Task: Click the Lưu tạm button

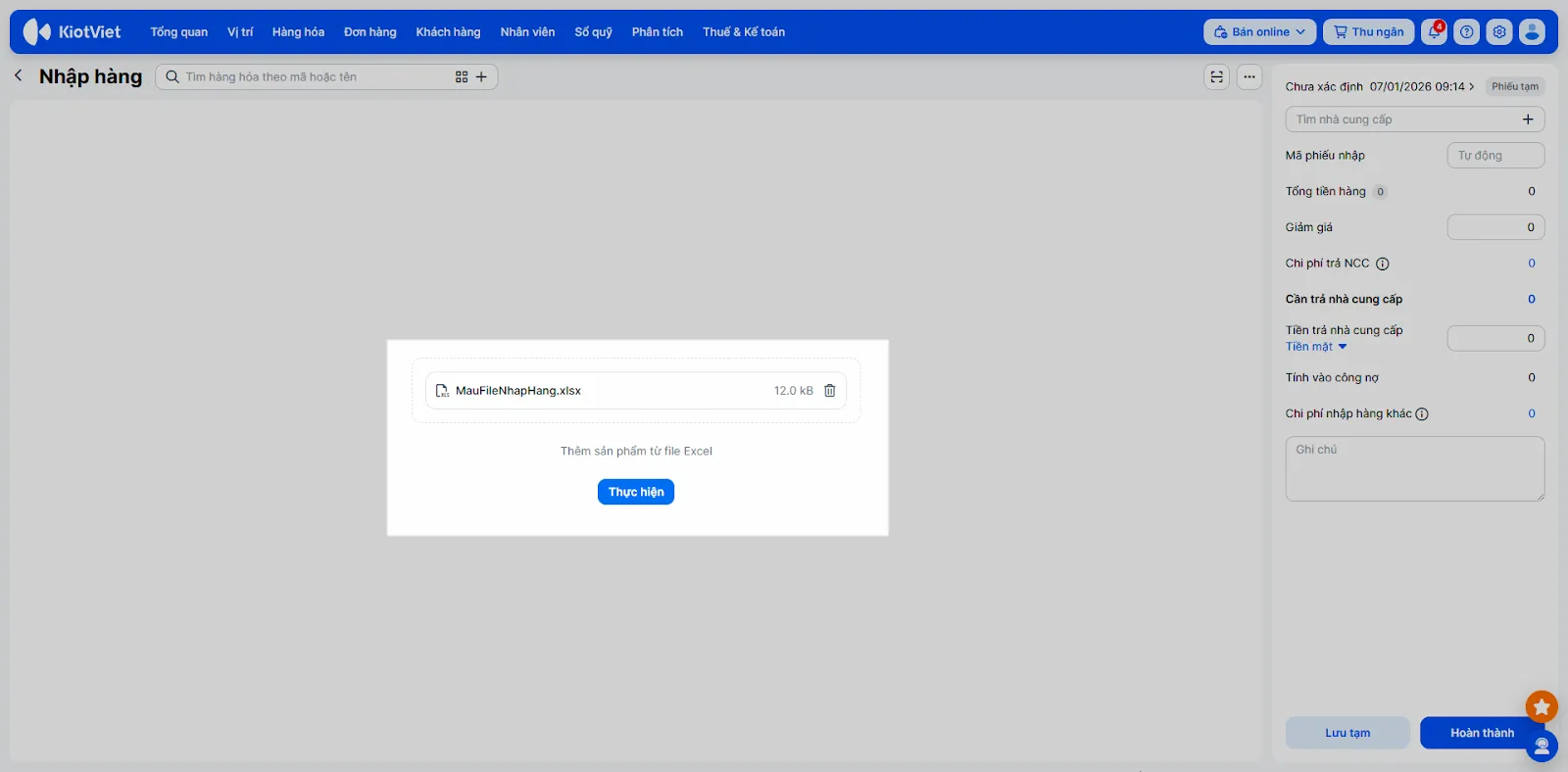Action: point(1347,733)
